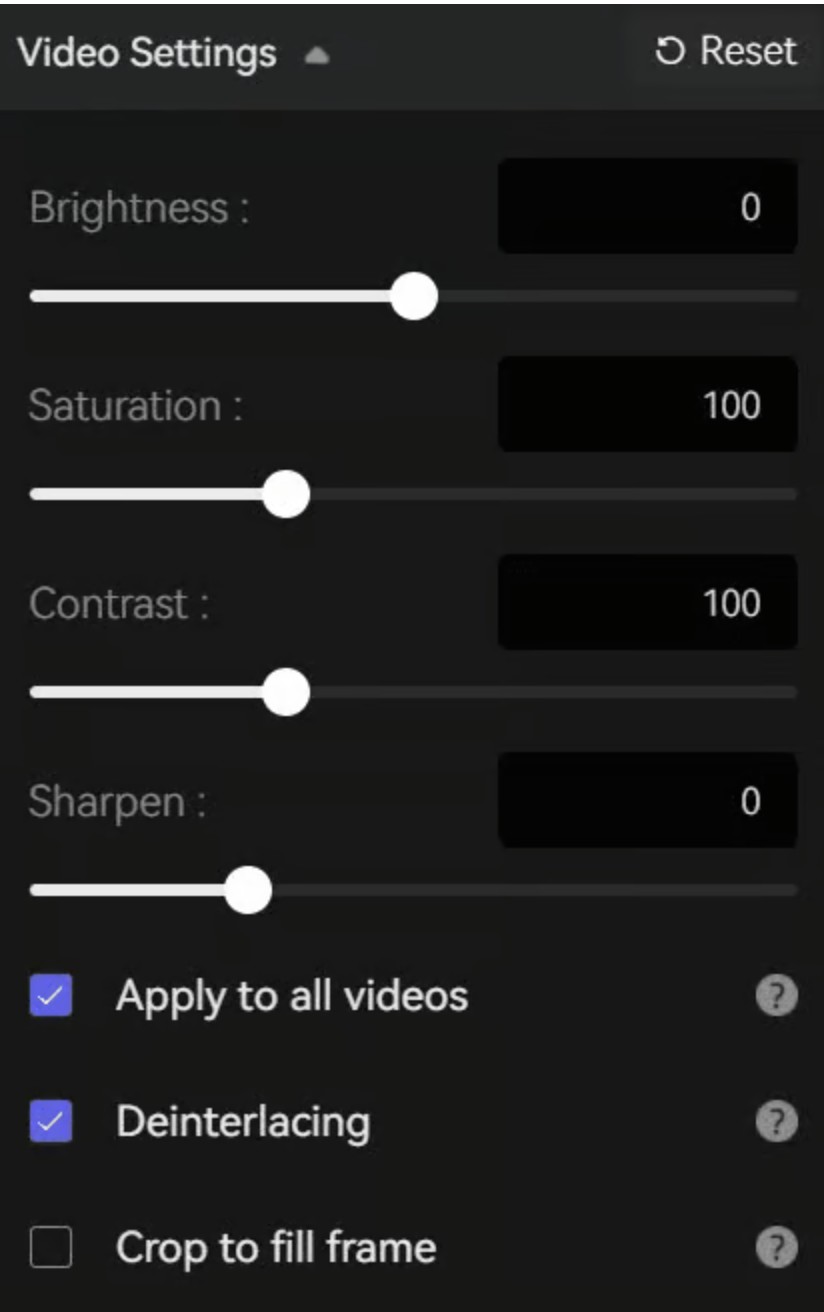Click the help icon next to Deinterlacing
Viewport: 824px width, 1312px height.
[x=776, y=1122]
